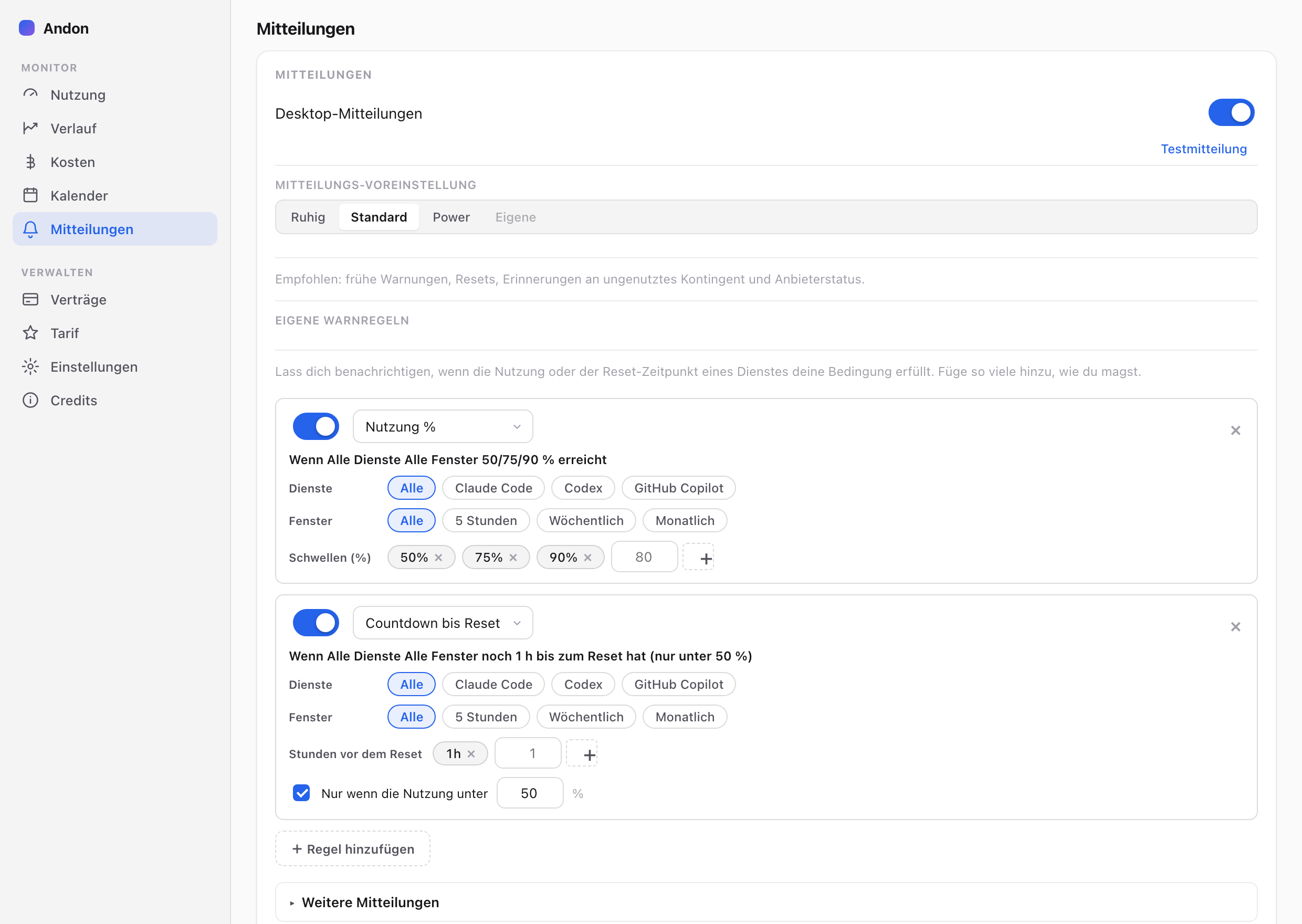
Task: Select Monatlich window in Nutzung % rule
Action: (x=685, y=520)
